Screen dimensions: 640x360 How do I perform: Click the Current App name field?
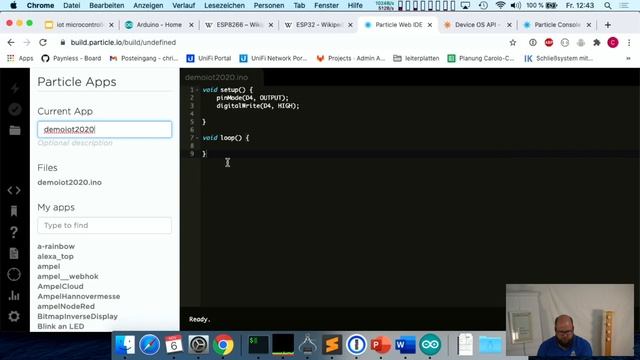click(104, 129)
